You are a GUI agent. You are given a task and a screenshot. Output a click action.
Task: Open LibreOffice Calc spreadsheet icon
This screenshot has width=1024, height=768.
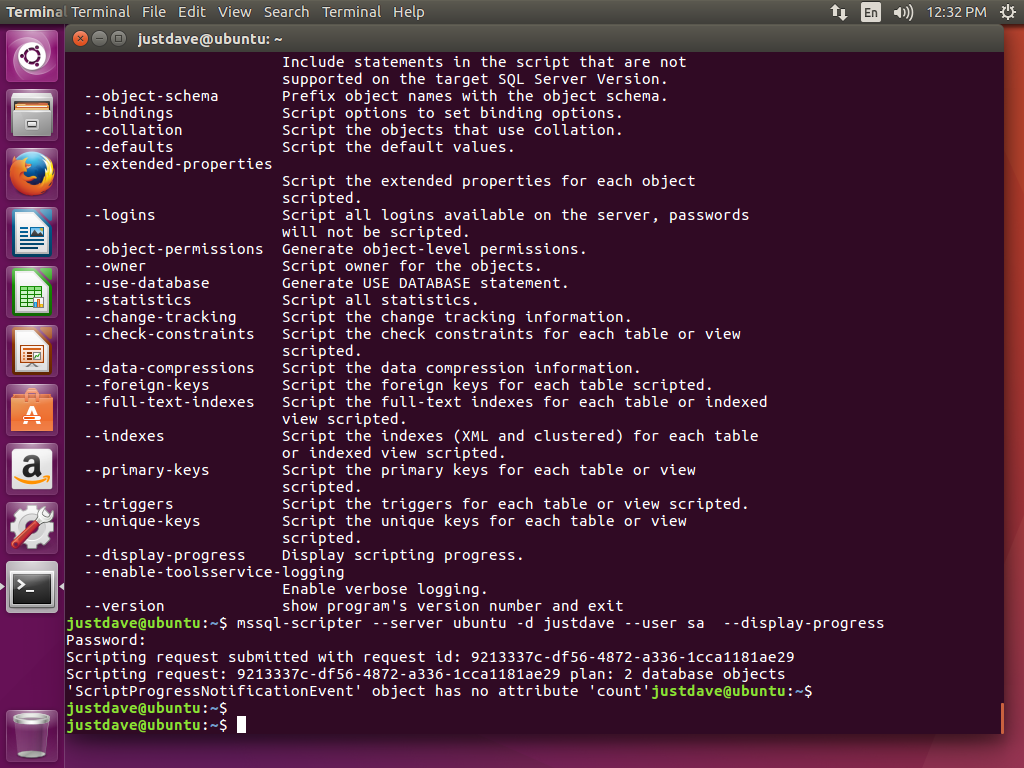click(x=33, y=292)
